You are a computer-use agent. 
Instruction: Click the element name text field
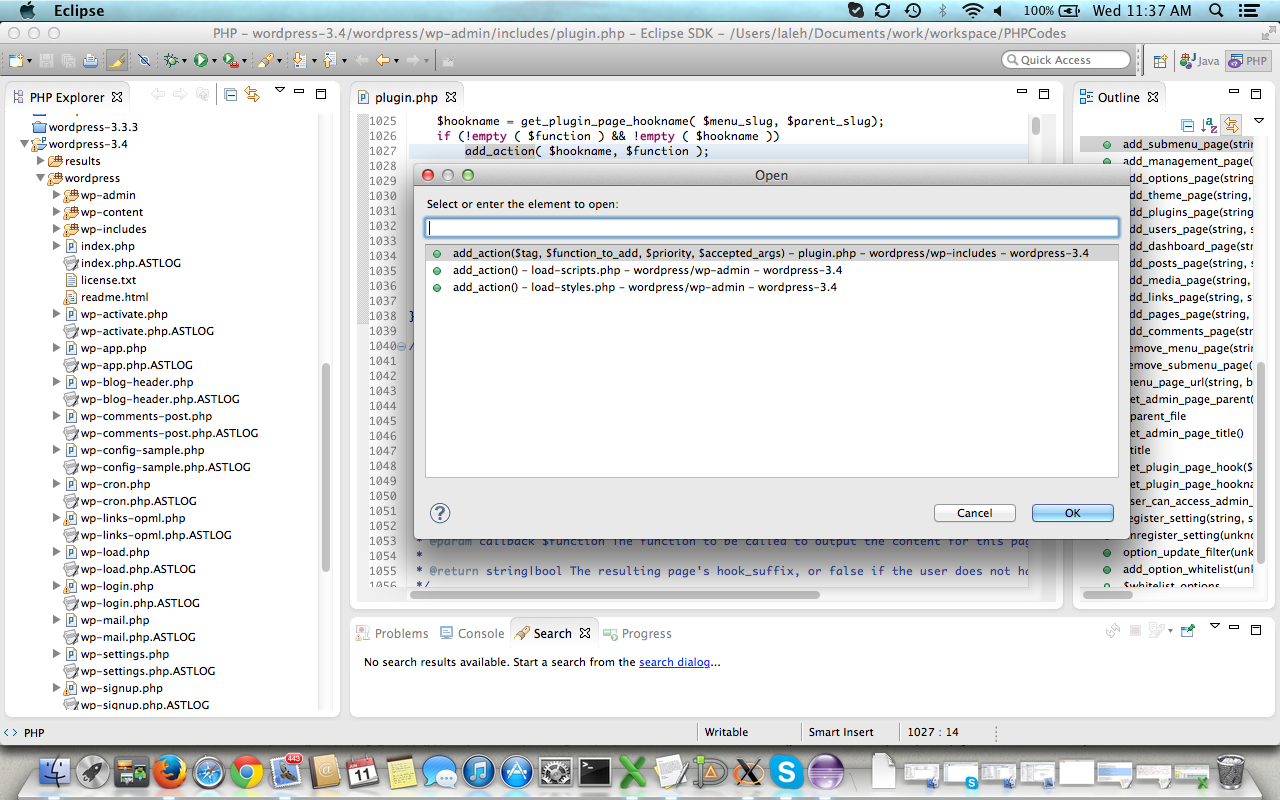tap(771, 228)
